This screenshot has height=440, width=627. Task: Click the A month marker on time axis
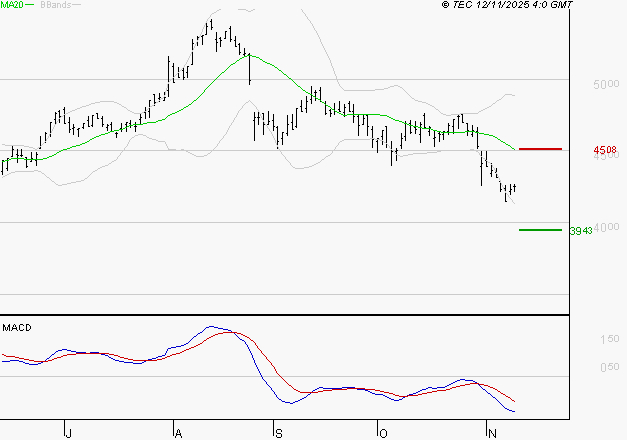[x=179, y=434]
